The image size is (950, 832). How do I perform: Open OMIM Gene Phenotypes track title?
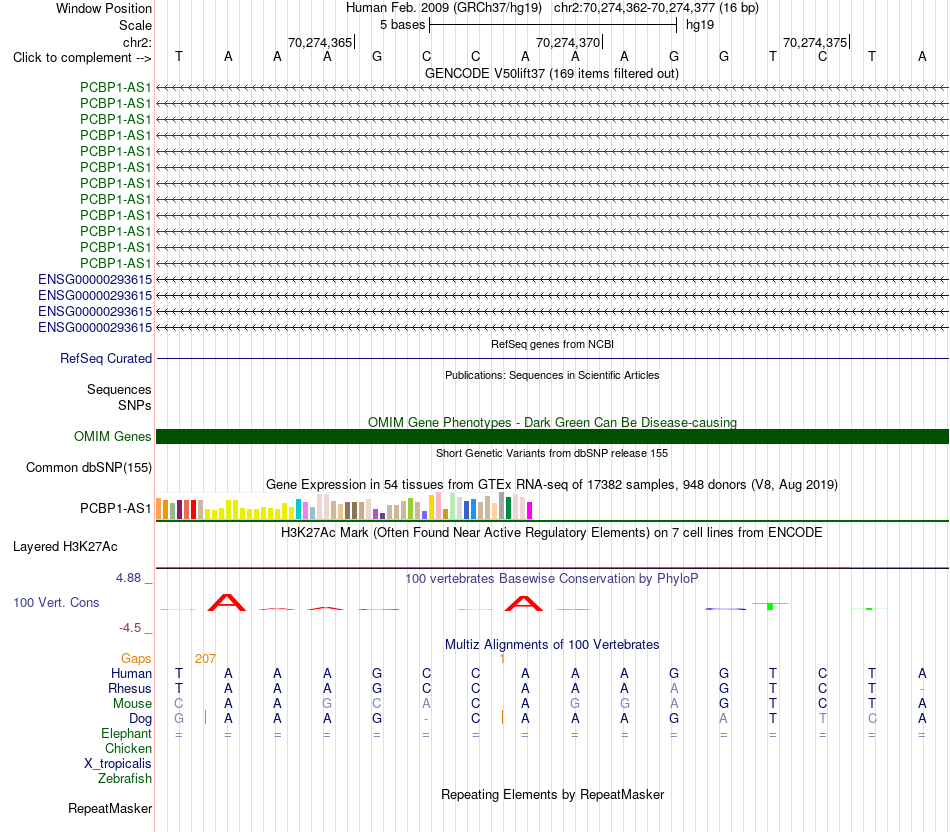[x=552, y=422]
